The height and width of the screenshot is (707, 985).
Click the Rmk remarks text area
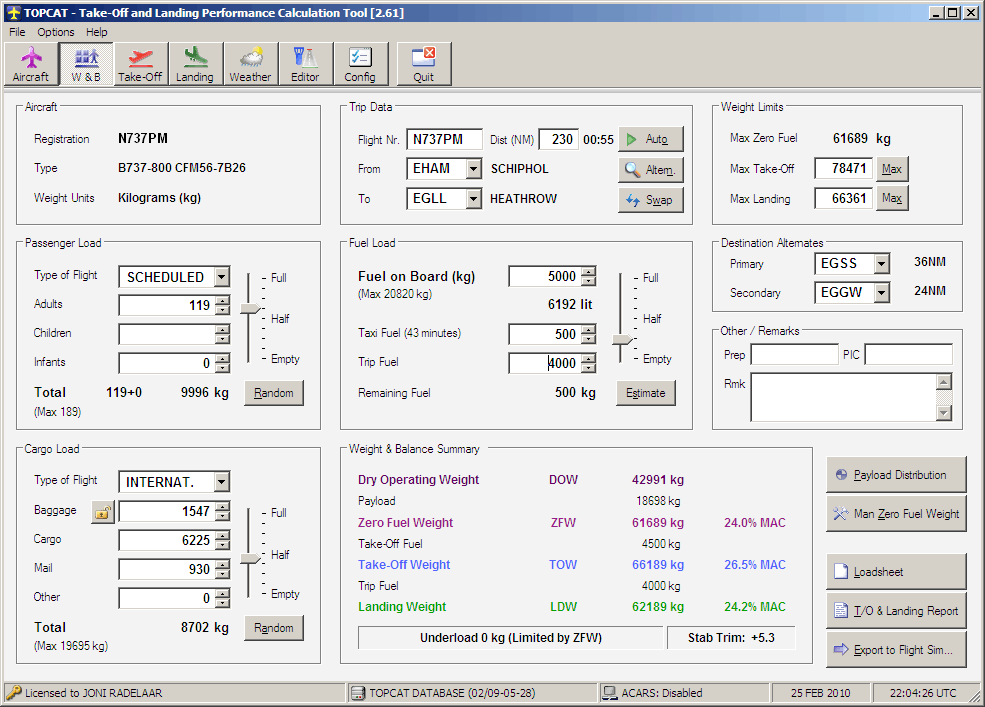(x=842, y=397)
